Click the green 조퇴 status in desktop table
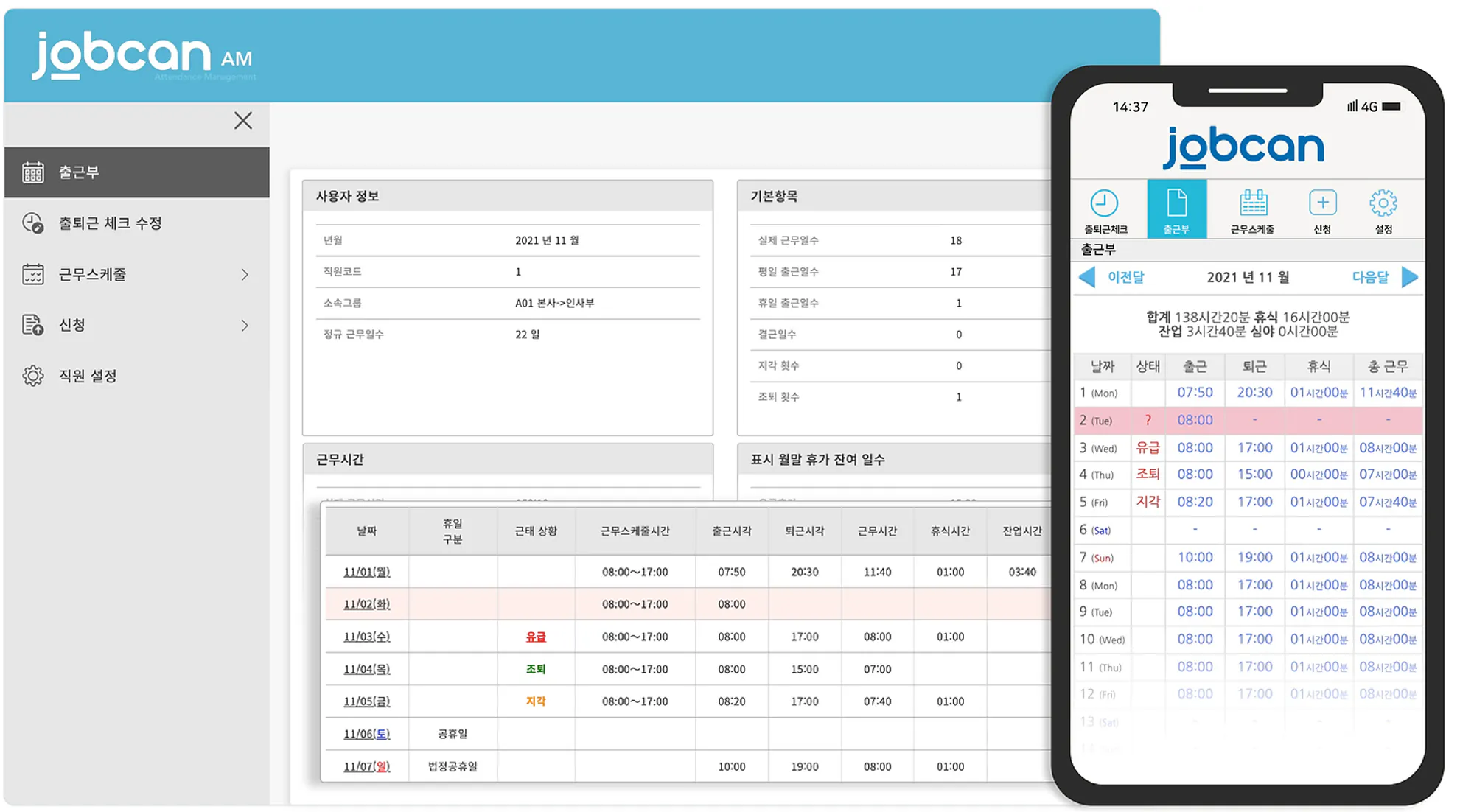The width and height of the screenshot is (1474, 812). coord(536,669)
